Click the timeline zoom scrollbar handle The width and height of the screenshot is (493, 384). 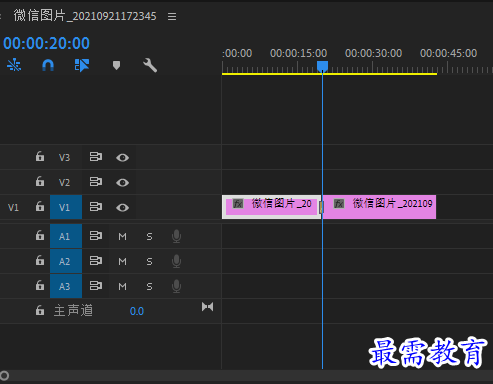4,376
